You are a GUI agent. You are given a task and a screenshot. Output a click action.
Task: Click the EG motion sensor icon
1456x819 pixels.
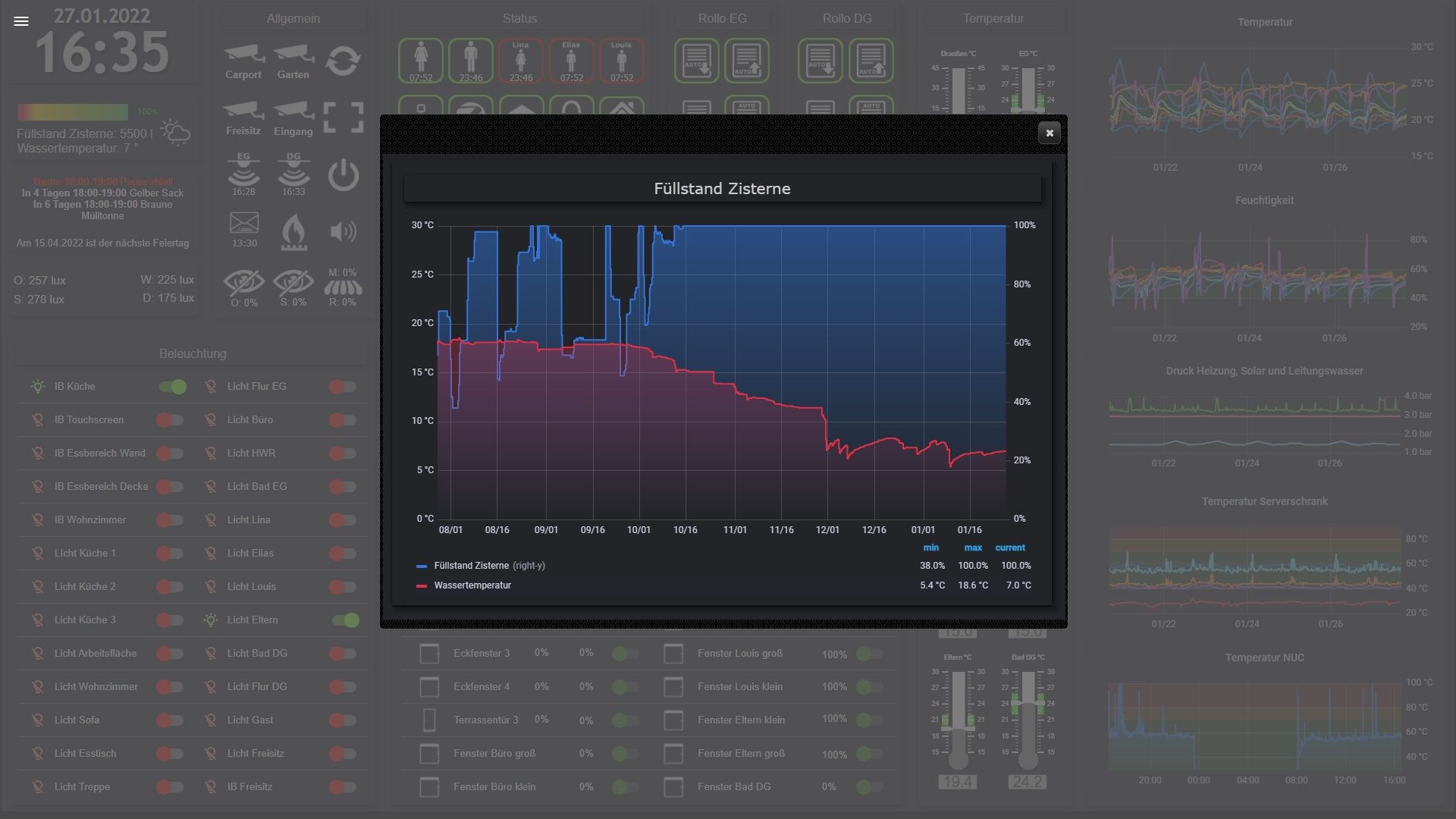click(x=243, y=170)
